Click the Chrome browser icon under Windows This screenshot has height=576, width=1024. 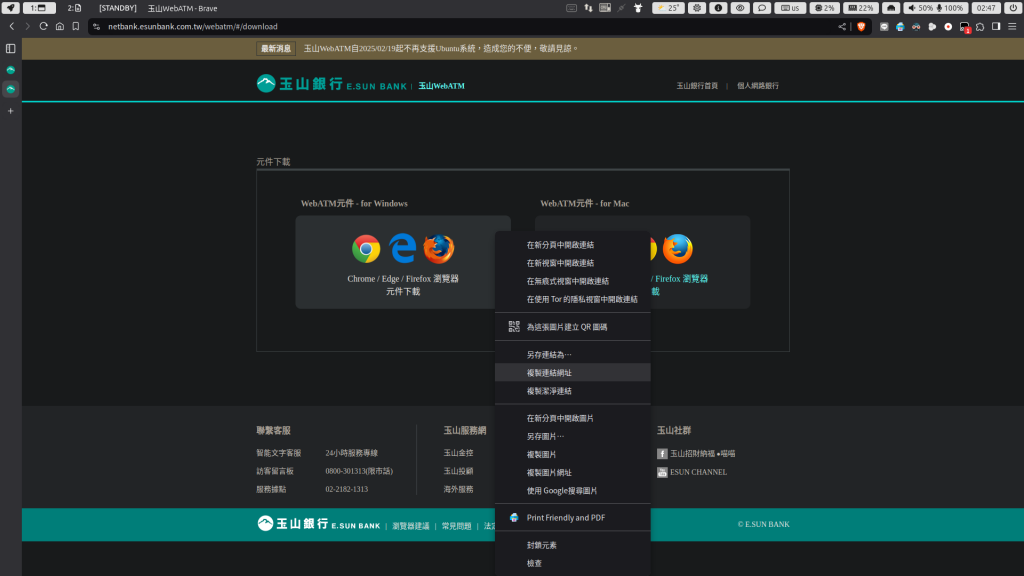pos(366,249)
